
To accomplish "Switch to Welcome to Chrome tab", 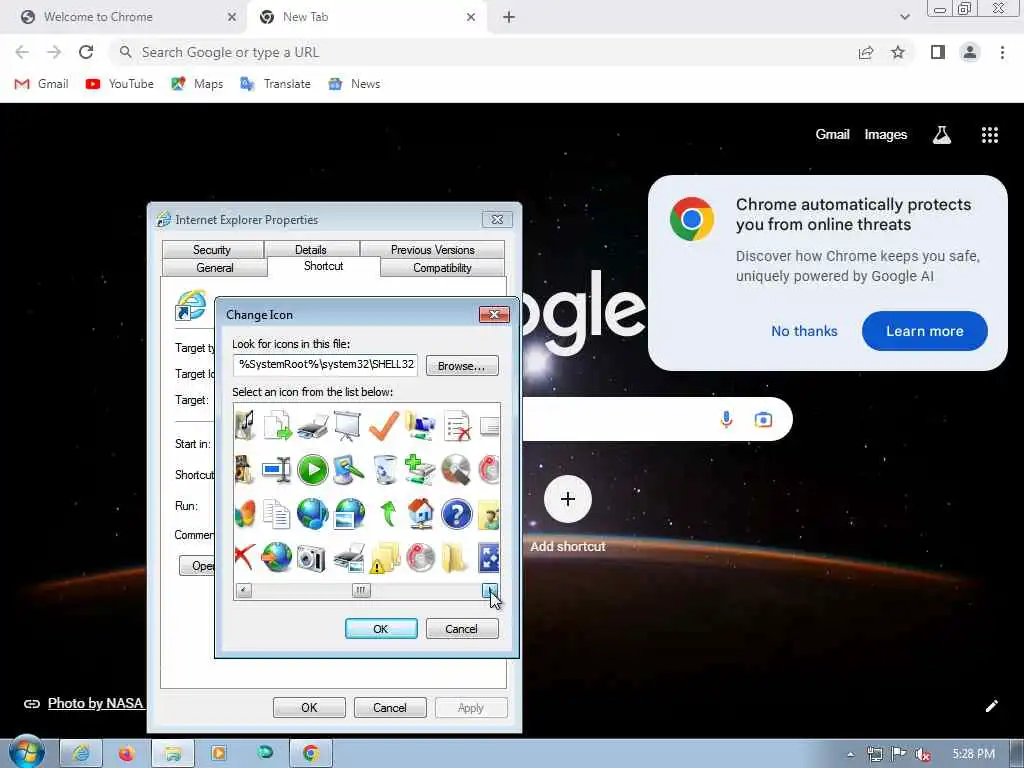I will point(123,17).
